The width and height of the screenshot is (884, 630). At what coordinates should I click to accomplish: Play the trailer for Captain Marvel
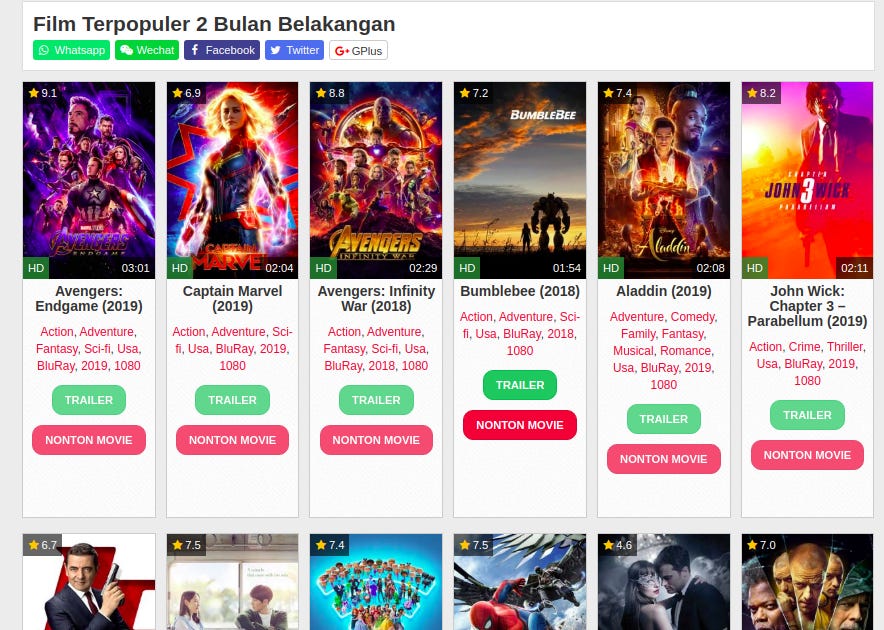pyautogui.click(x=232, y=400)
